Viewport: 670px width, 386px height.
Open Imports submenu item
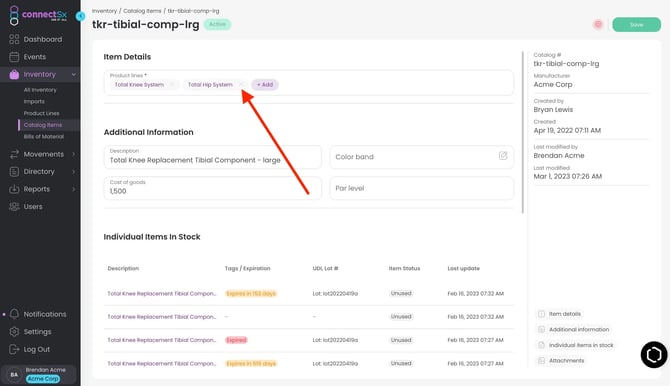(x=34, y=101)
